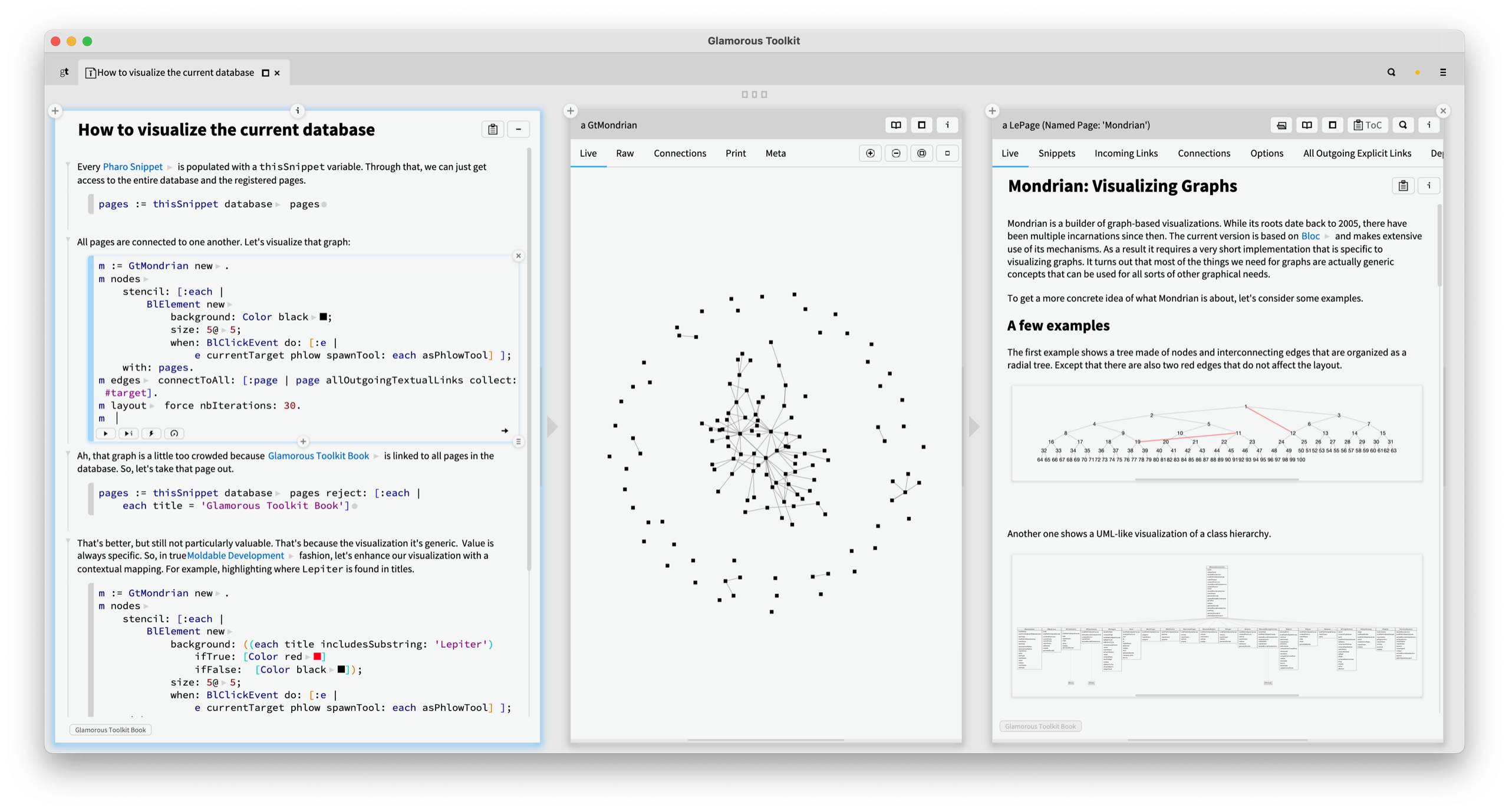Open the Moldable Development link
1509x812 pixels.
pyautogui.click(x=235, y=556)
